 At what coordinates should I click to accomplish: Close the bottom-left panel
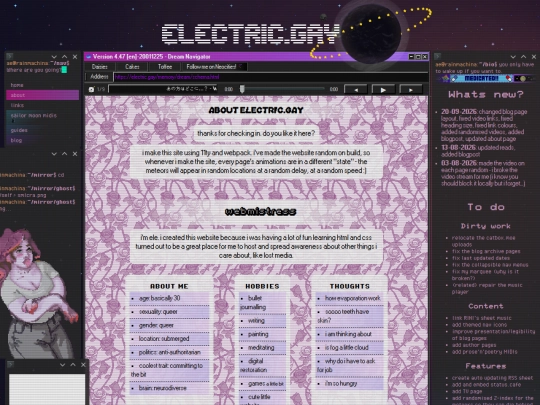pyautogui.click(x=83, y=365)
